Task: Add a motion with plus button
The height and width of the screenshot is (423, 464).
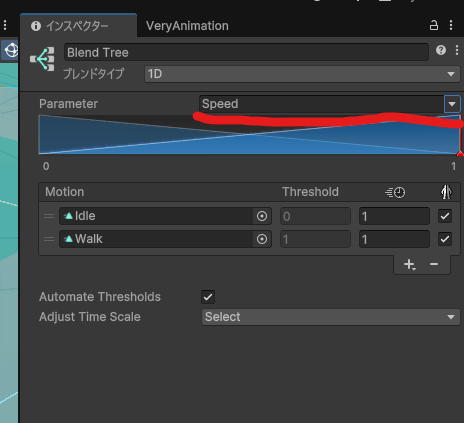Action: pos(409,265)
